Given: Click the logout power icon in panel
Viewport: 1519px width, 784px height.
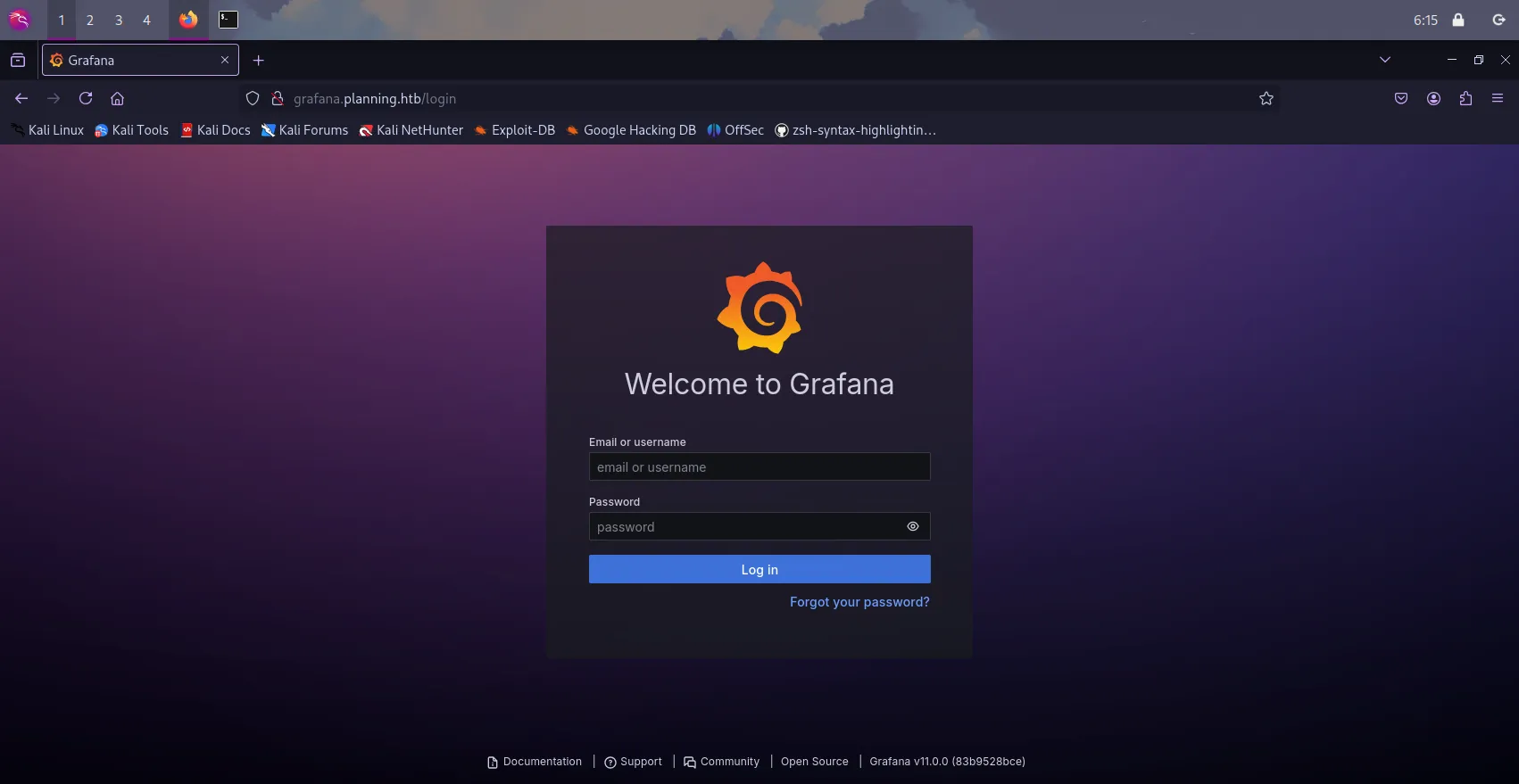Looking at the screenshot, I should point(1499,20).
